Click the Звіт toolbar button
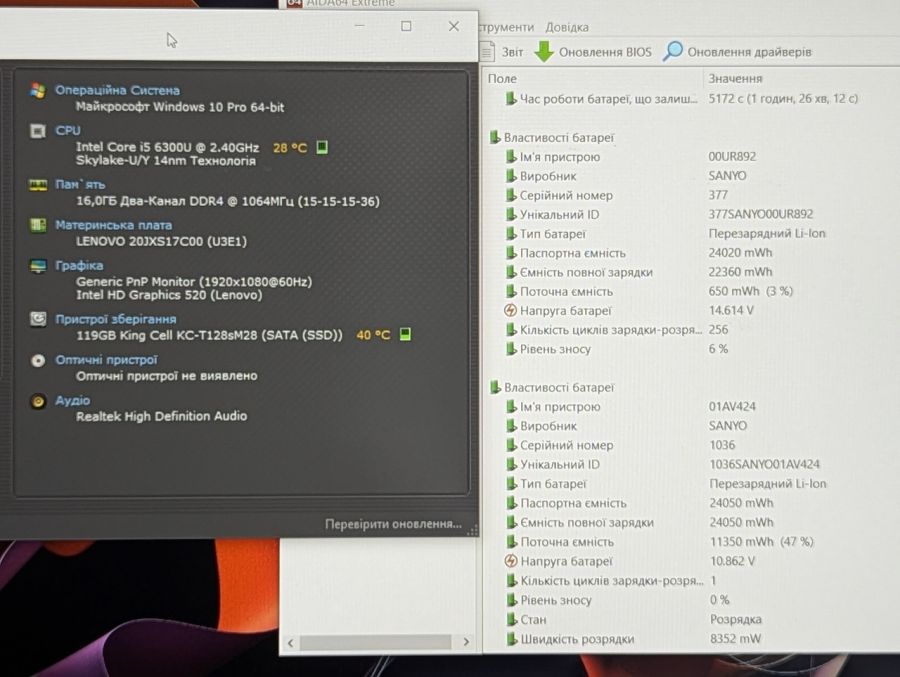This screenshot has width=900, height=677. tap(502, 52)
